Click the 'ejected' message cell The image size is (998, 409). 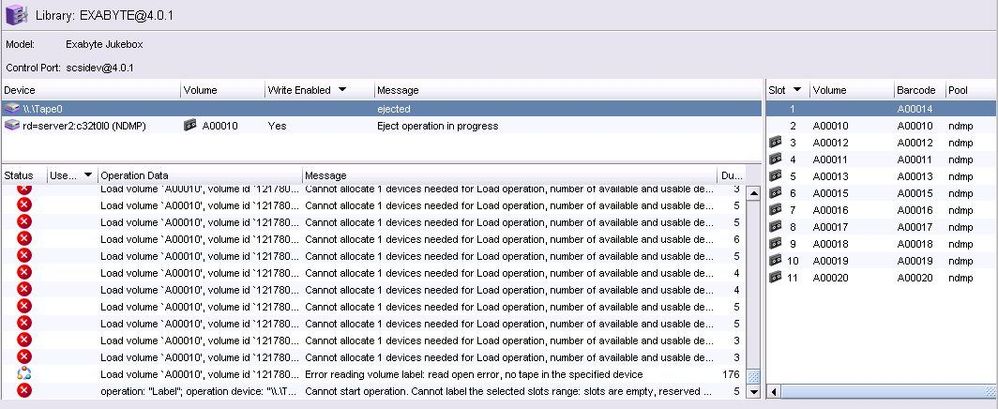[x=393, y=109]
